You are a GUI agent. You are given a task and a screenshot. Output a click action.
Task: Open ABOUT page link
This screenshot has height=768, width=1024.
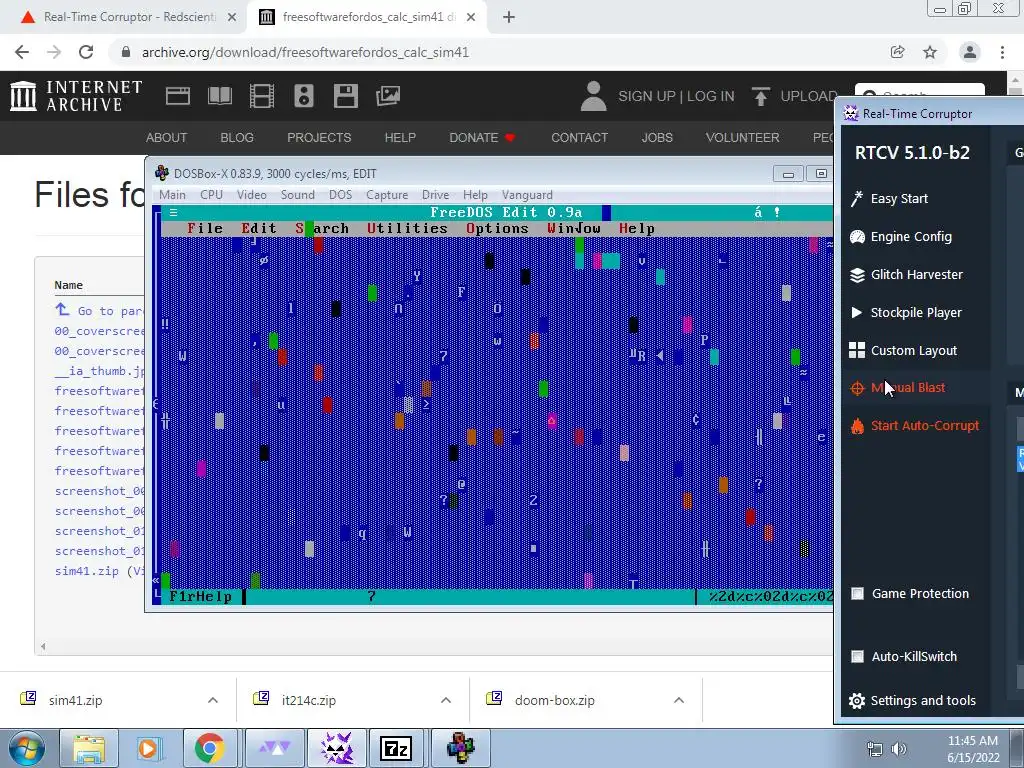(x=167, y=138)
